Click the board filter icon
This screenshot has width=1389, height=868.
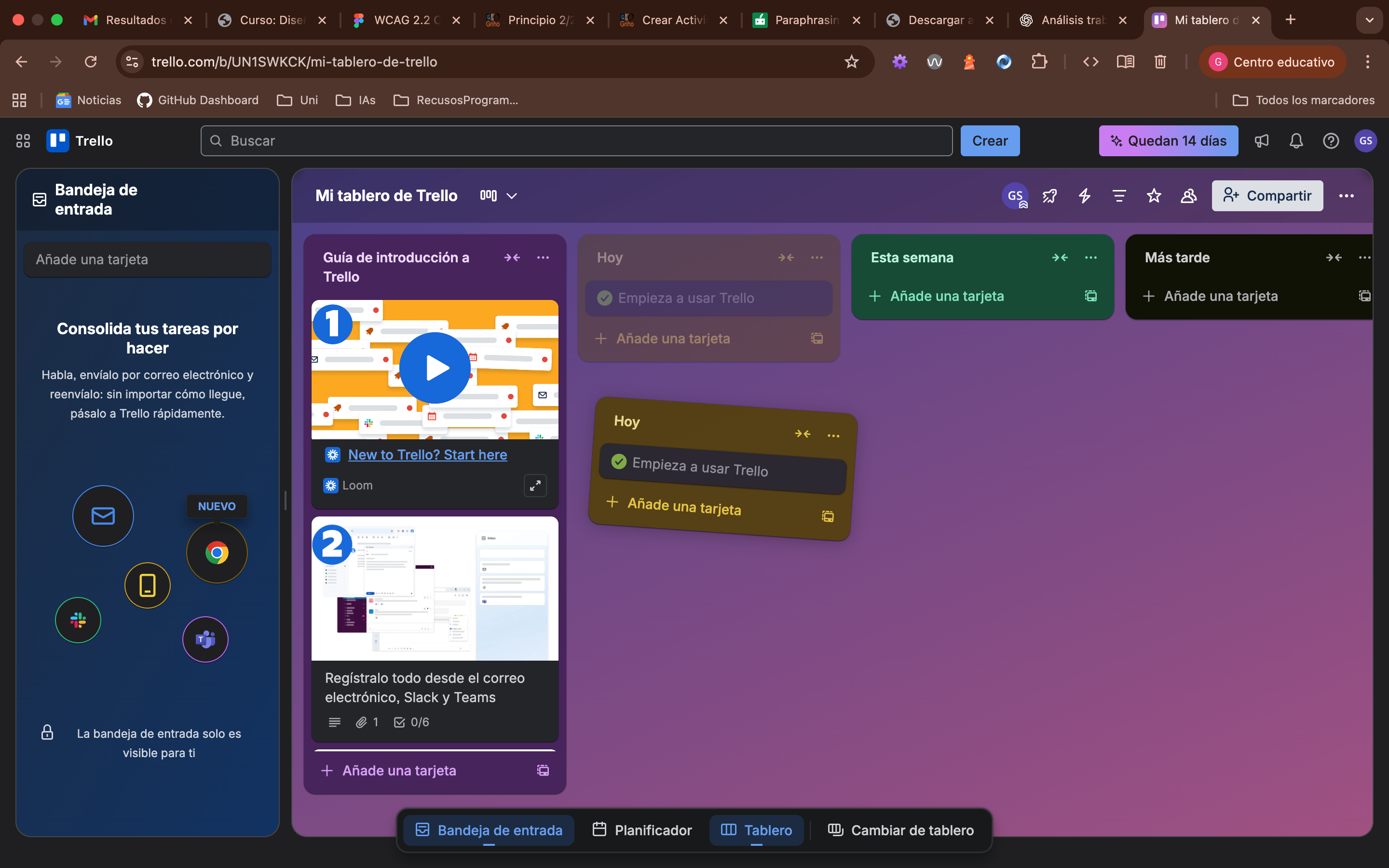click(x=1118, y=196)
